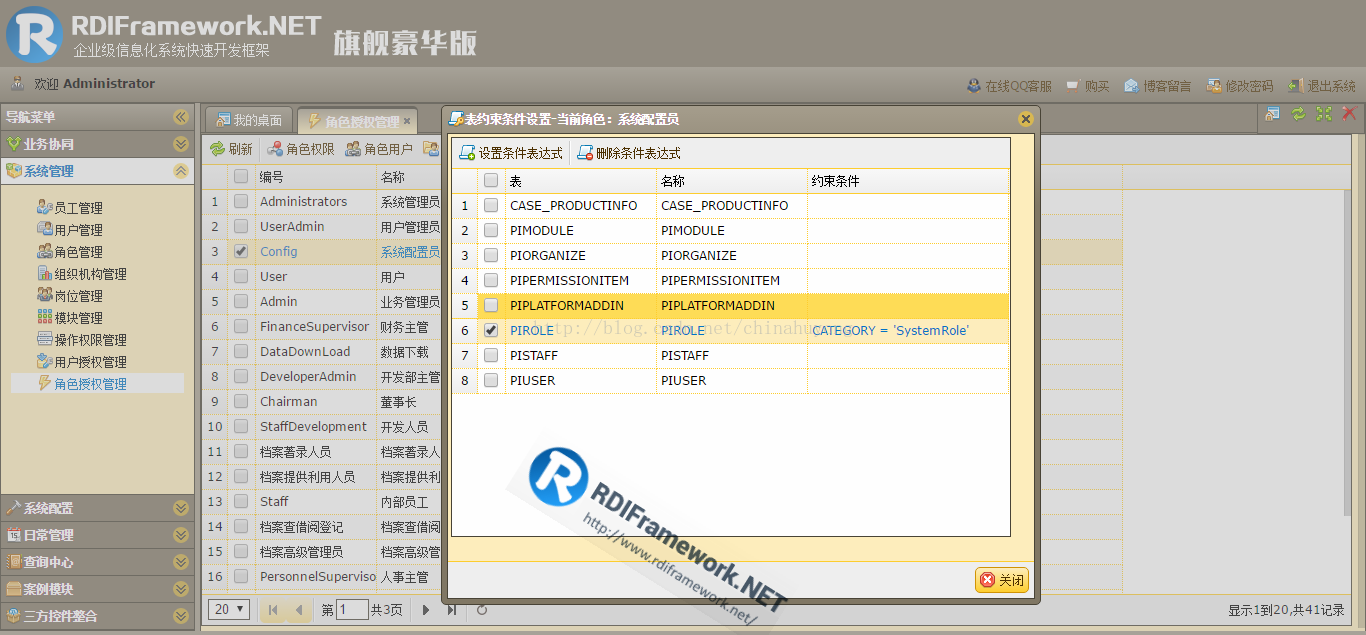Click the green fullscreen arrows icon

click(x=1323, y=114)
